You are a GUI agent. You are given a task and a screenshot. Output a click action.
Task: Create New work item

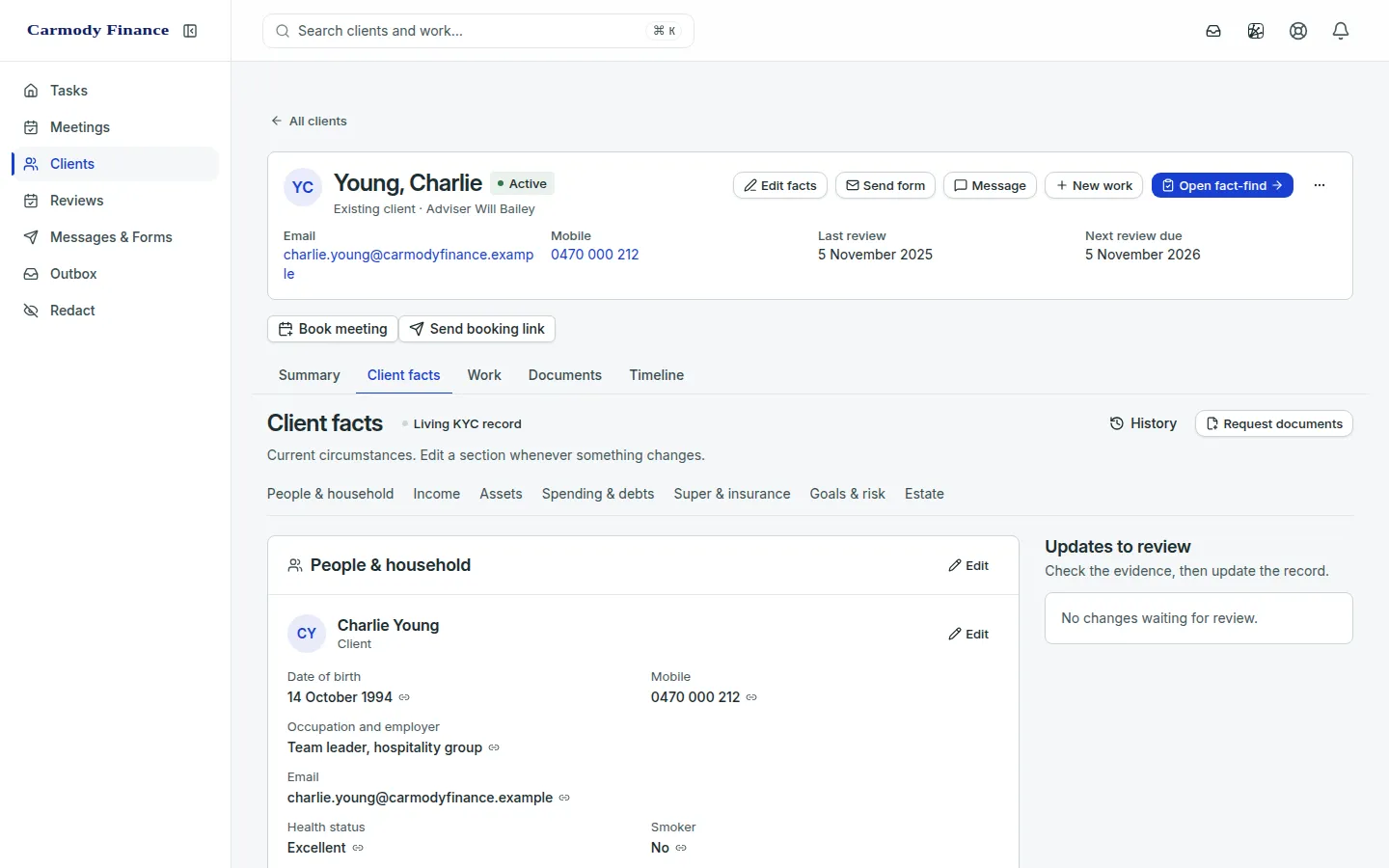point(1094,185)
